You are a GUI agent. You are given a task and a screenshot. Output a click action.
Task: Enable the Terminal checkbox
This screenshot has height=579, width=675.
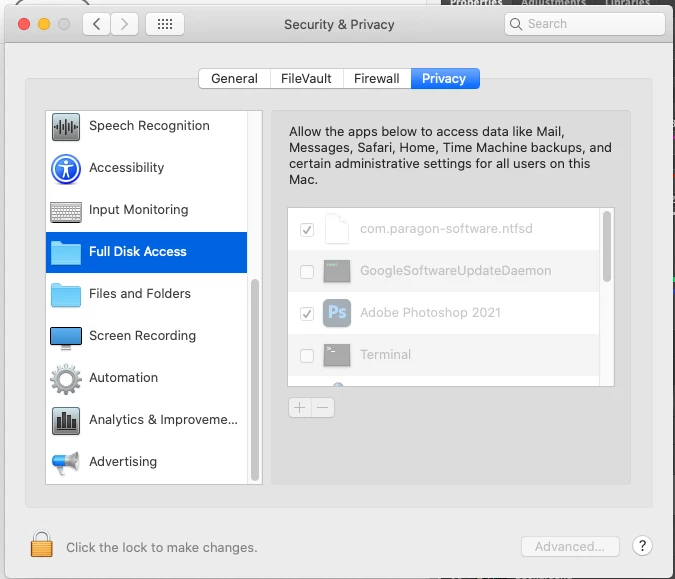pyautogui.click(x=307, y=356)
